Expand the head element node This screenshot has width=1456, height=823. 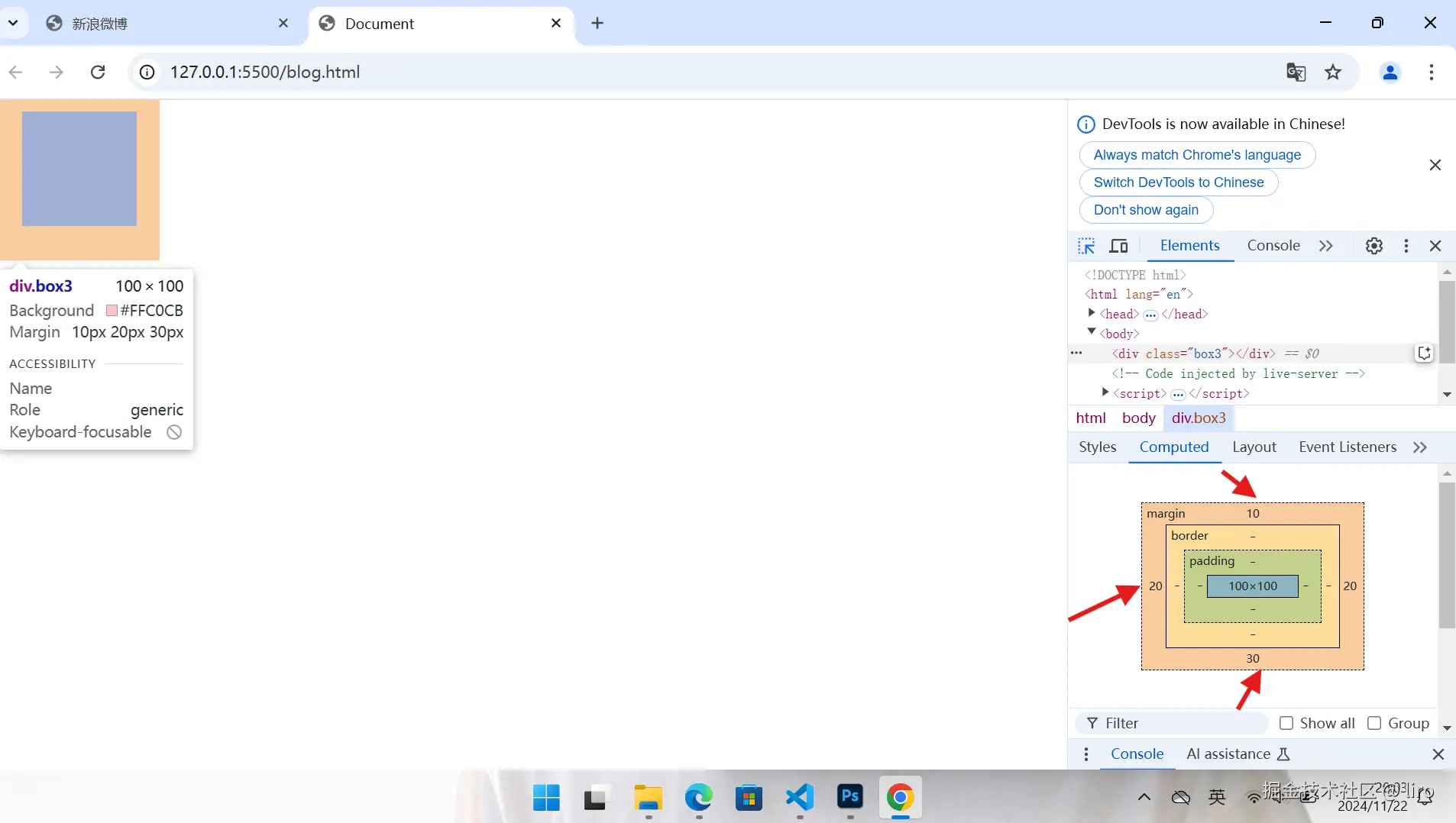[1092, 313]
